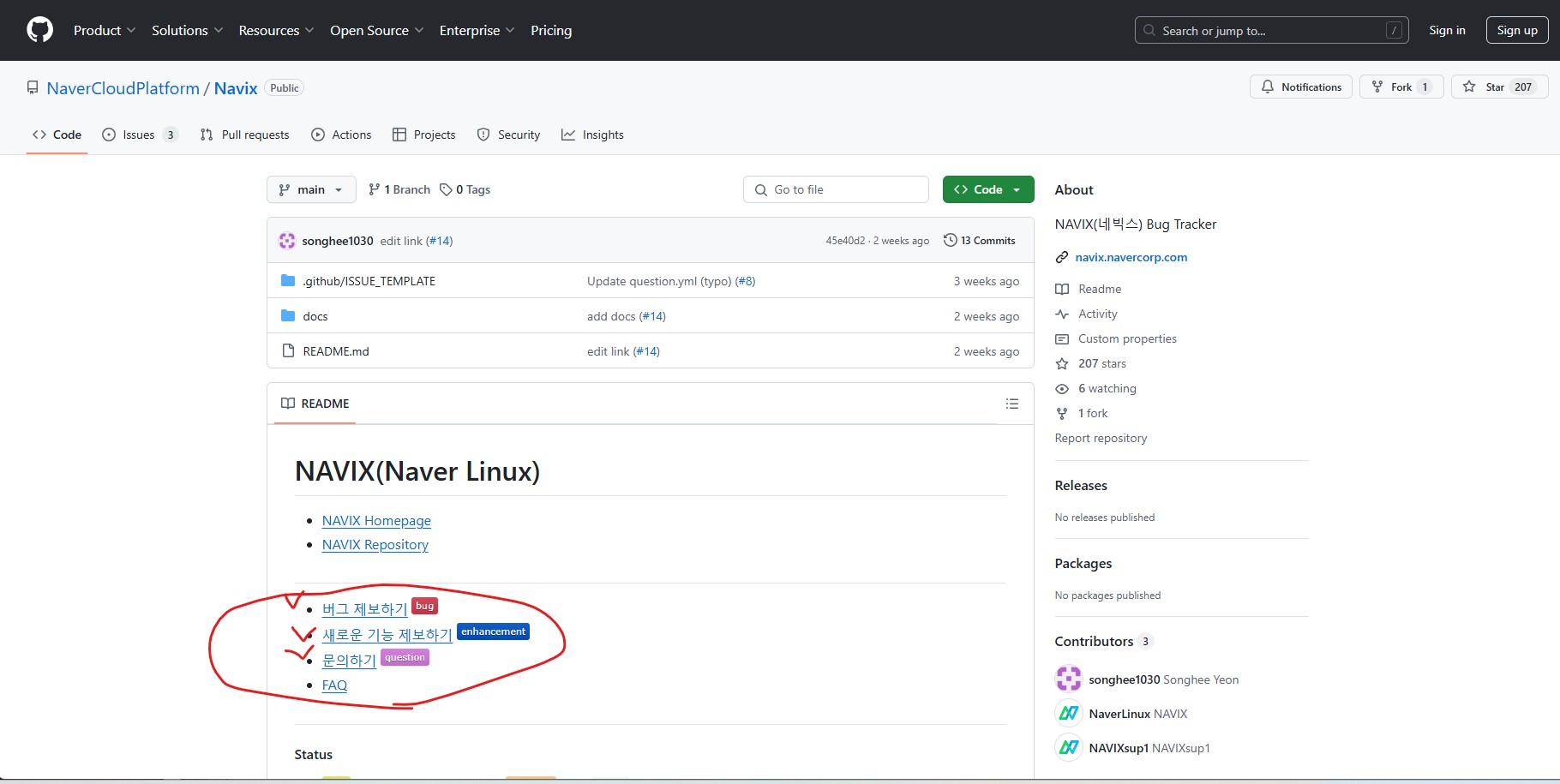Open the .github/ISSUE_TEMPLATE folder
This screenshot has height=784, width=1560.
point(369,281)
